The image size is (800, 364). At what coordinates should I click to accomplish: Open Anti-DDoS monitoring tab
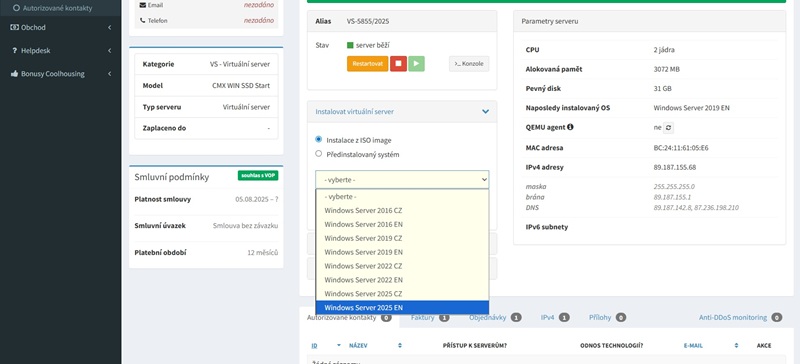[x=740, y=318]
